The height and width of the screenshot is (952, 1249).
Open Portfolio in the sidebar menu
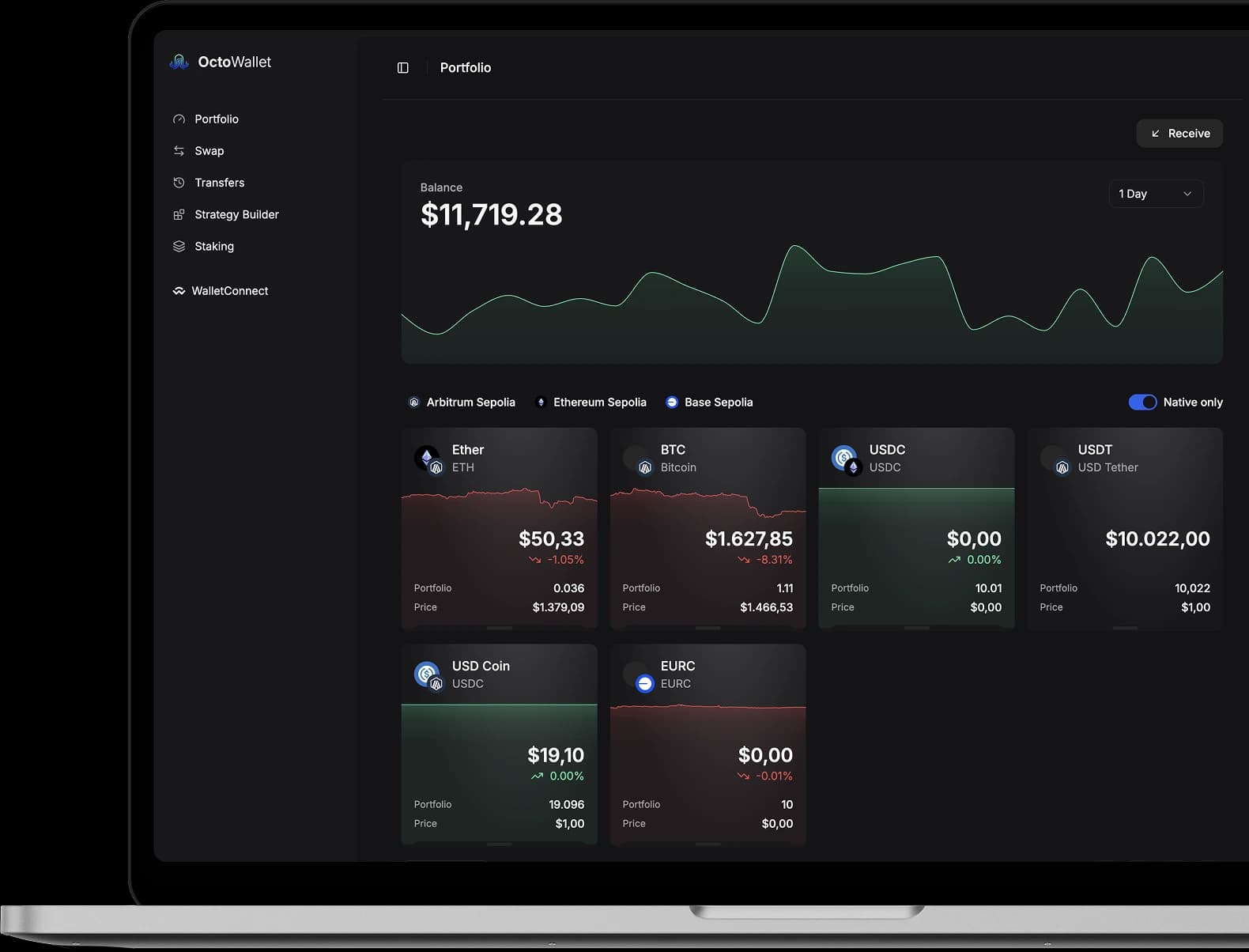coord(217,119)
